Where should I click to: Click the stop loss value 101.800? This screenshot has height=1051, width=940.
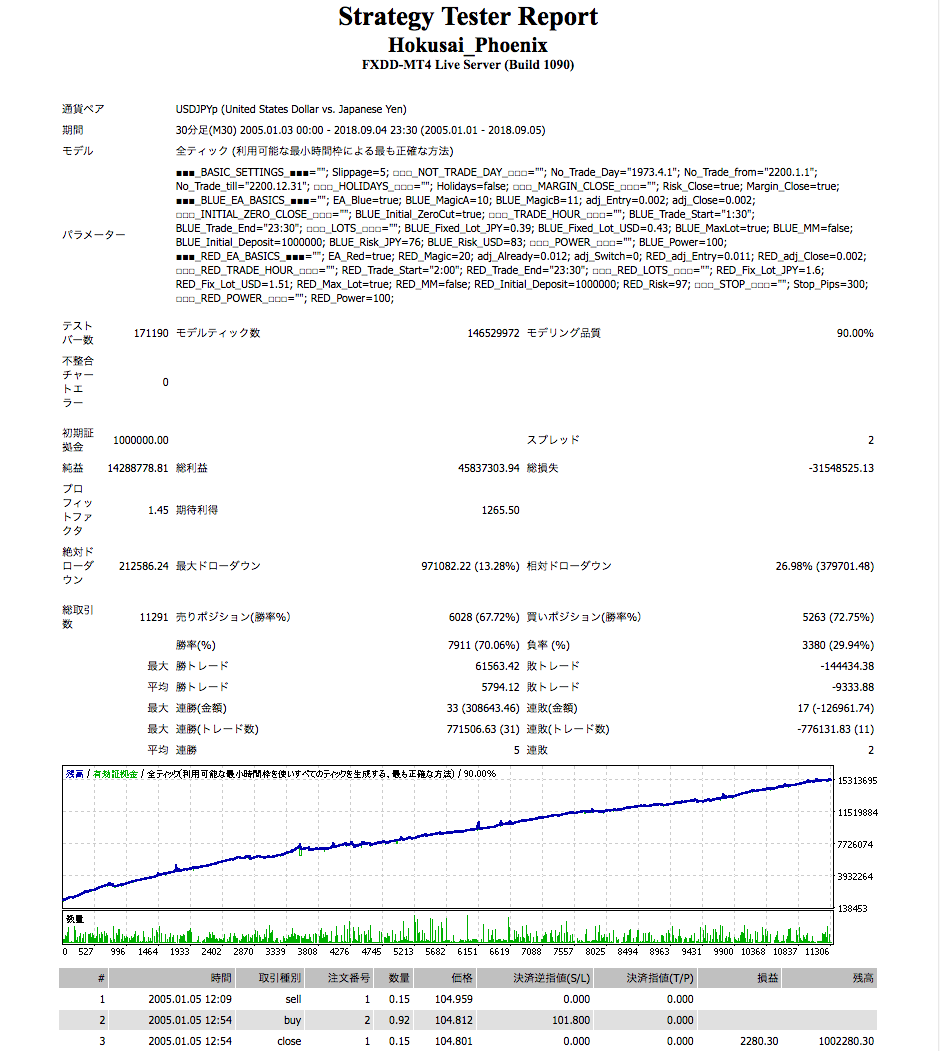(571, 1020)
